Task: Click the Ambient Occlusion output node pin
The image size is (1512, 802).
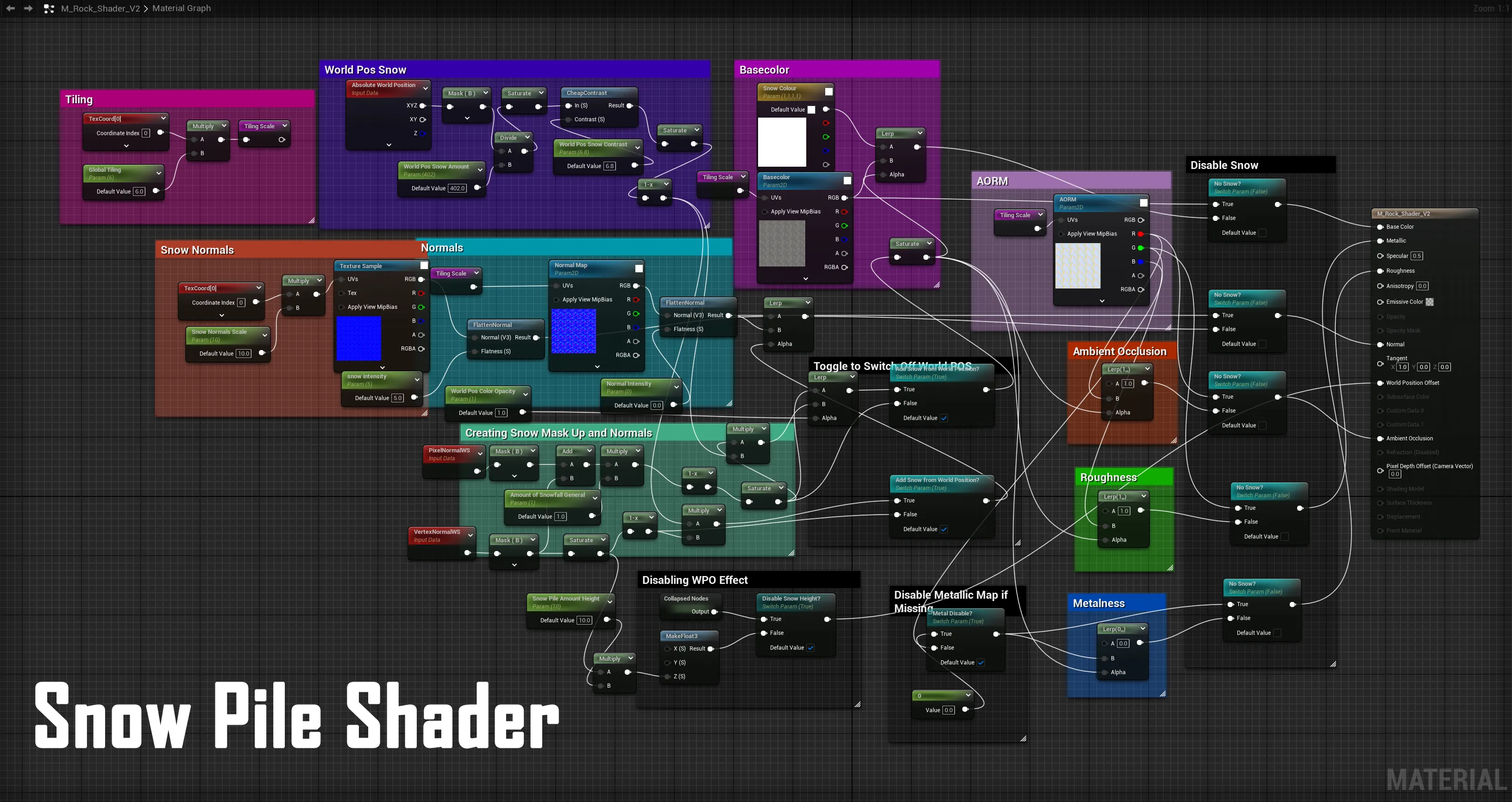Action: 1380,438
